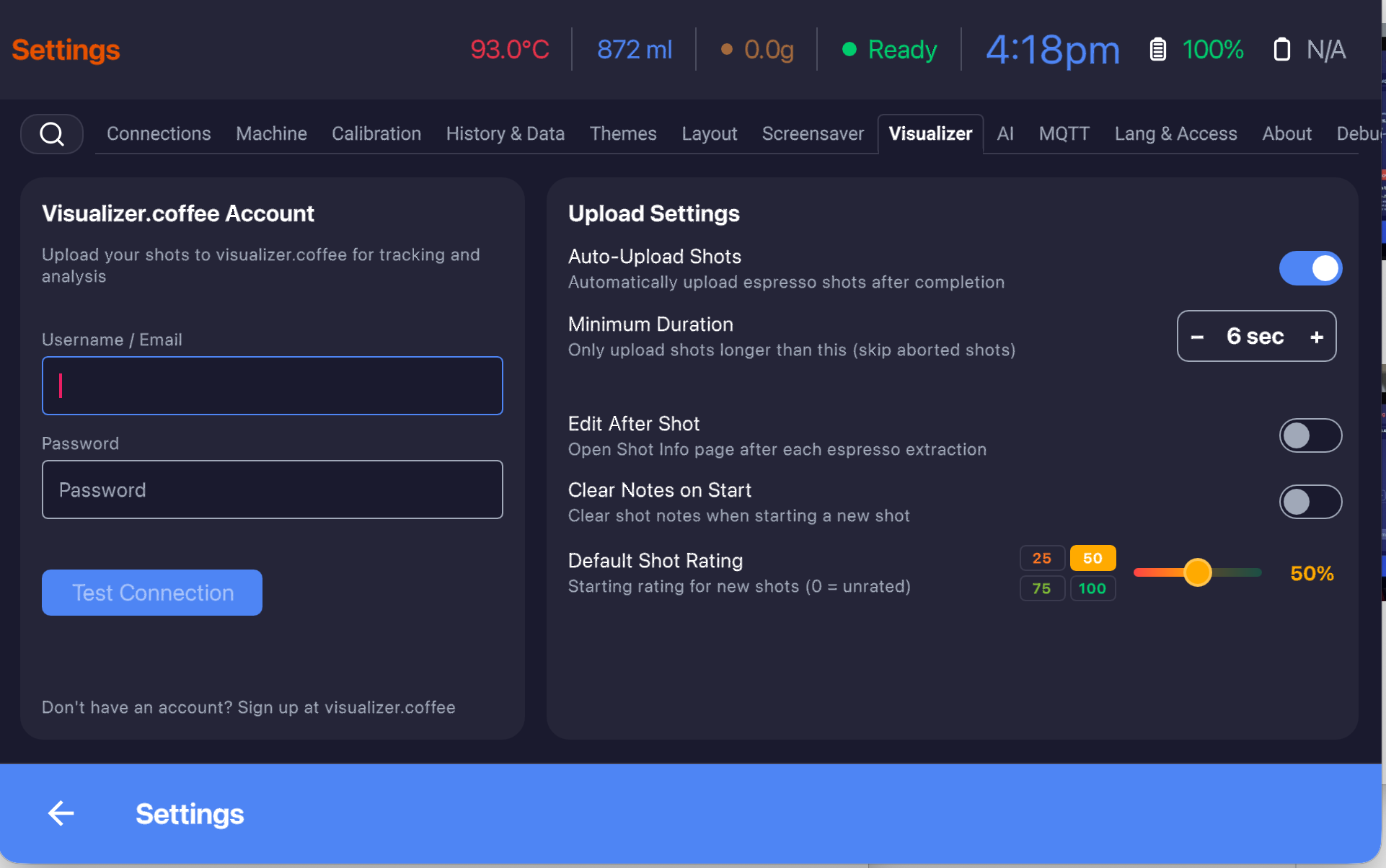Click the Visualizer tab
1386x868 pixels.
click(x=930, y=134)
